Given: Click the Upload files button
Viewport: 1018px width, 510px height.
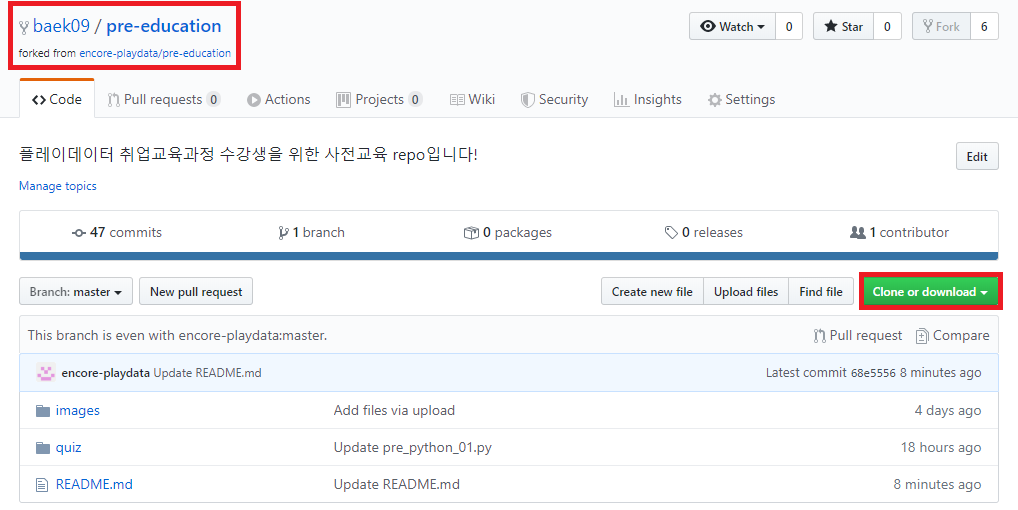Looking at the screenshot, I should [x=746, y=292].
